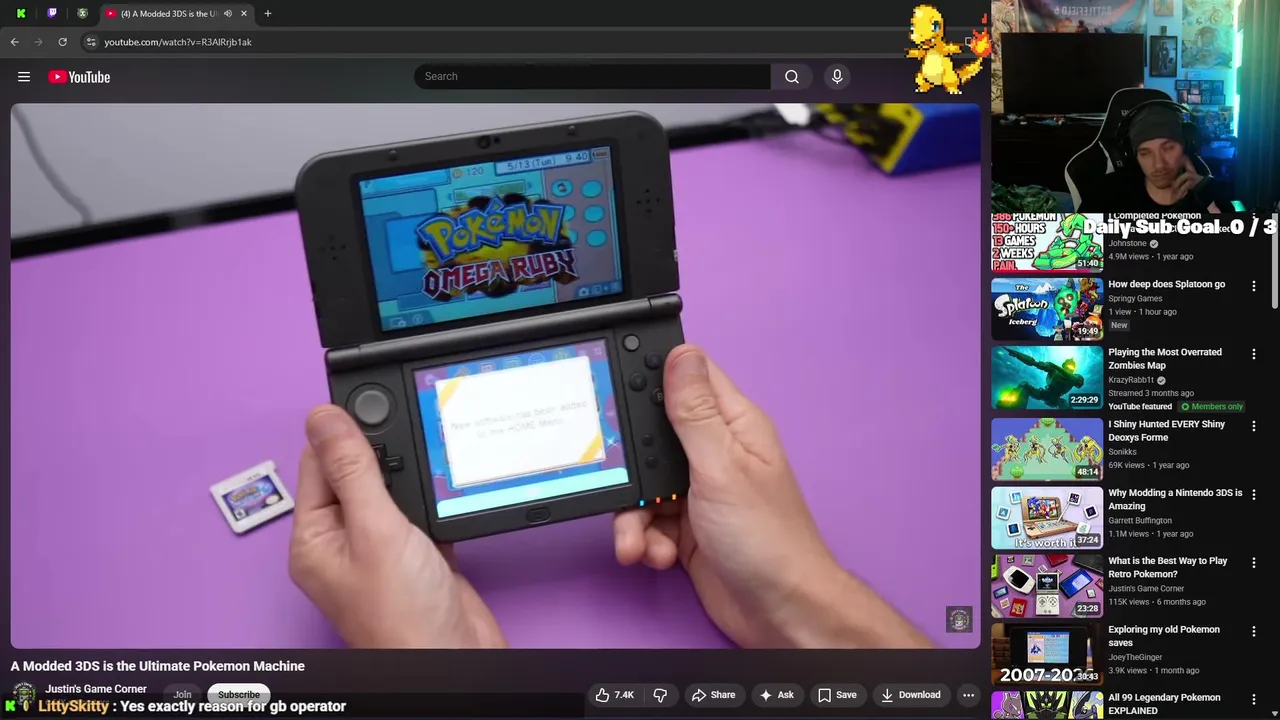Dislike the video with thumbs down
This screenshot has width=1280, height=720.
(x=660, y=695)
